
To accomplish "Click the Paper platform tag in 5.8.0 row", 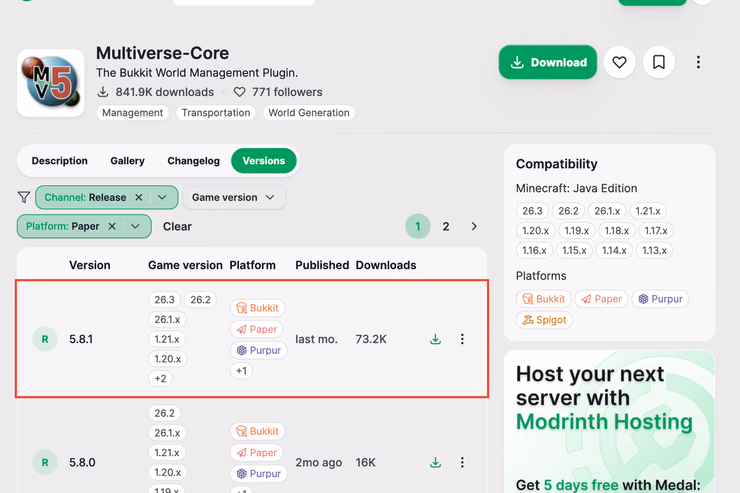I will point(257,452).
